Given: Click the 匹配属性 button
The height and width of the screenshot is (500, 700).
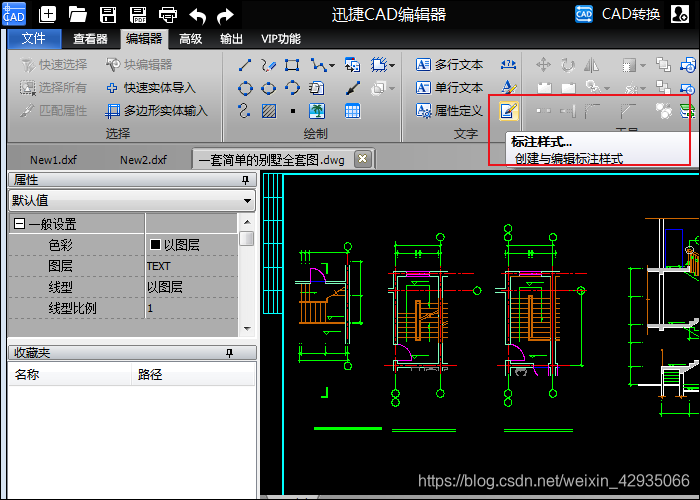Looking at the screenshot, I should click(53, 110).
